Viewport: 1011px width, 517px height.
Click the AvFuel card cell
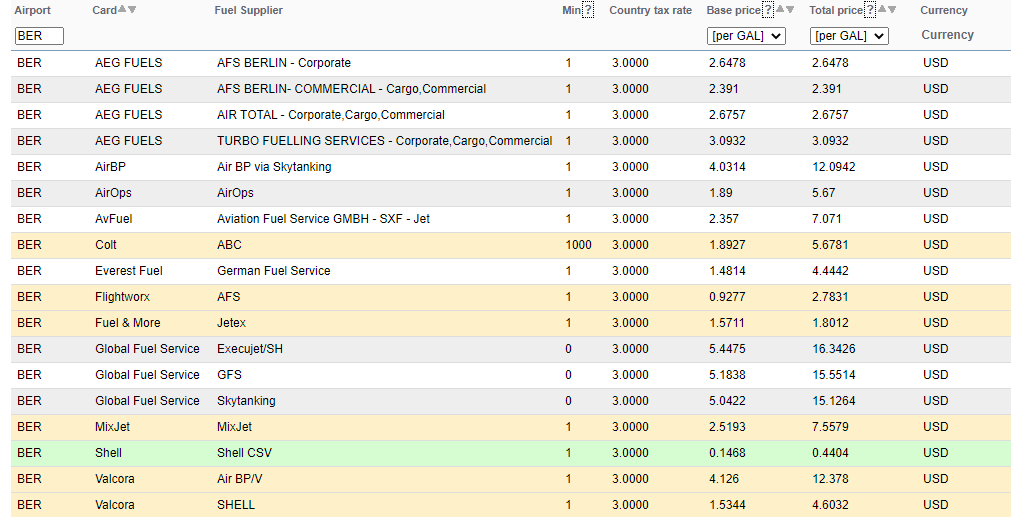(x=113, y=219)
